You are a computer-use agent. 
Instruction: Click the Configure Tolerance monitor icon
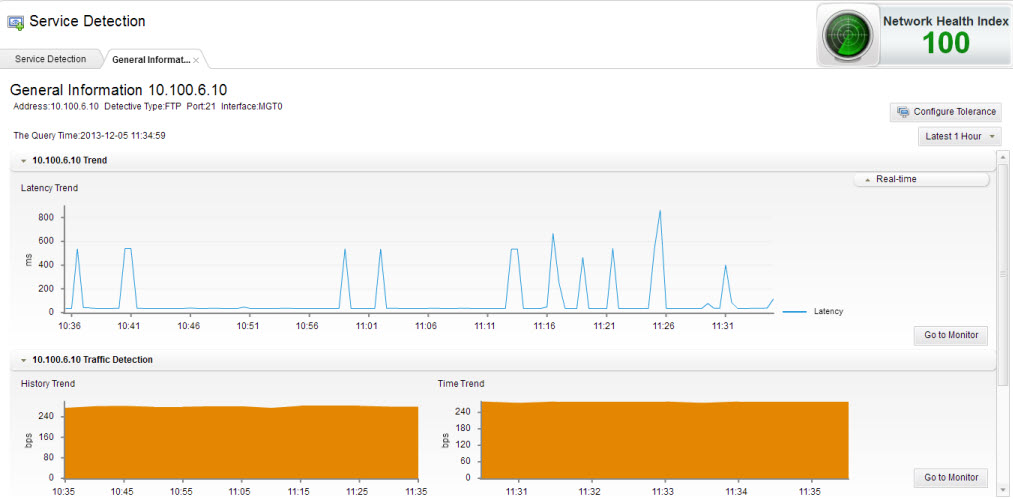(903, 112)
